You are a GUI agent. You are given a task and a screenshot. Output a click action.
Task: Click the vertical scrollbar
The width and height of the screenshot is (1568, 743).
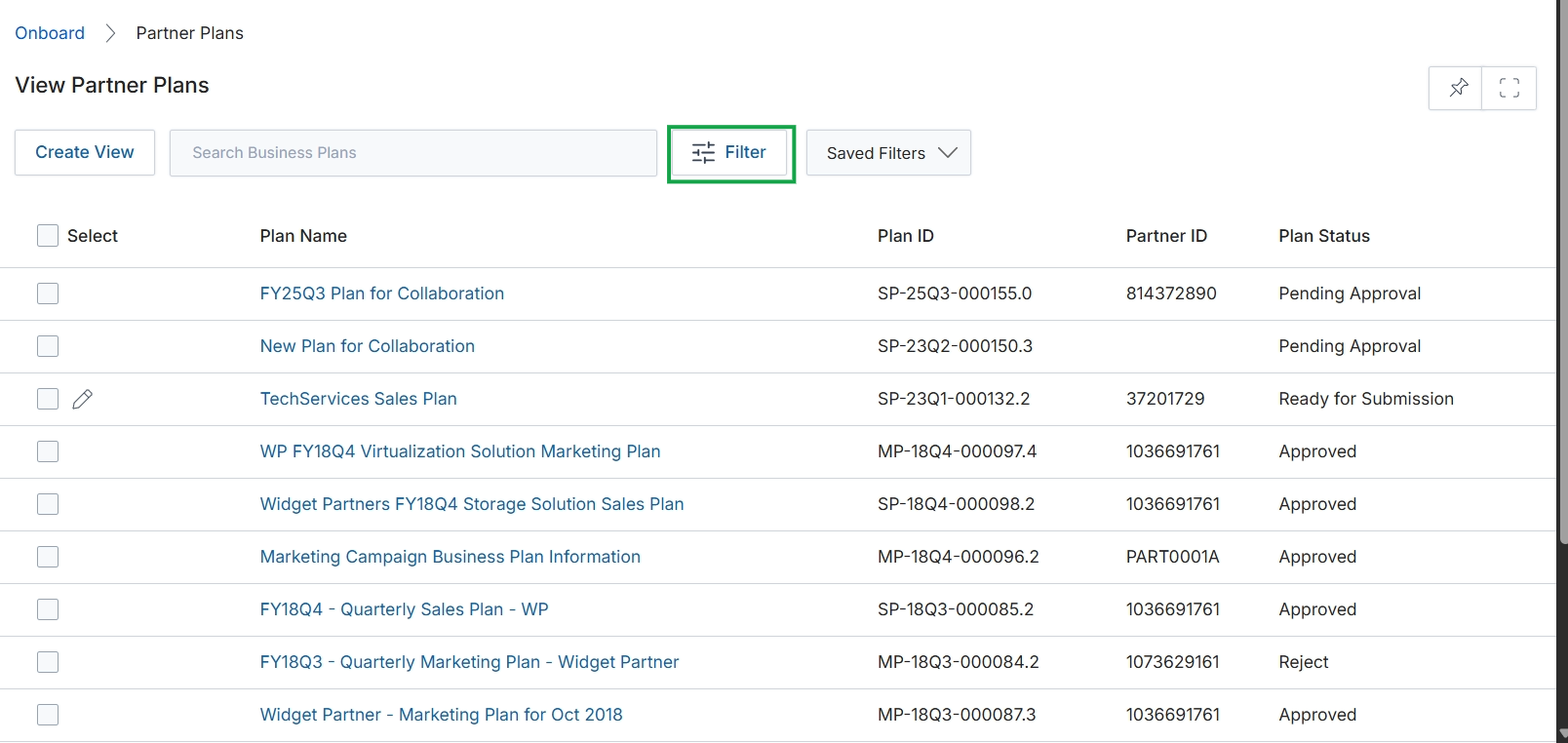click(1563, 273)
